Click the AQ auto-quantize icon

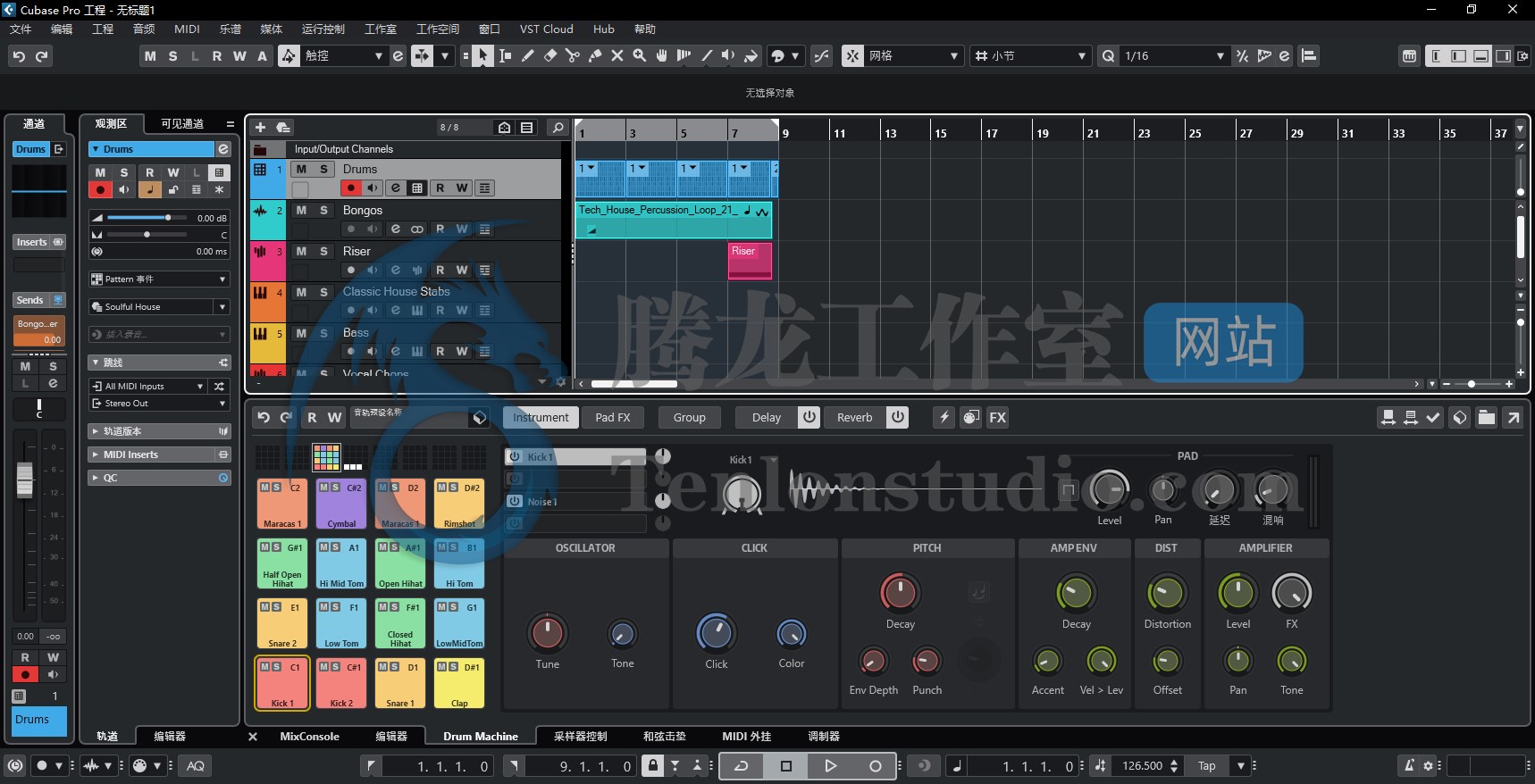pyautogui.click(x=196, y=765)
